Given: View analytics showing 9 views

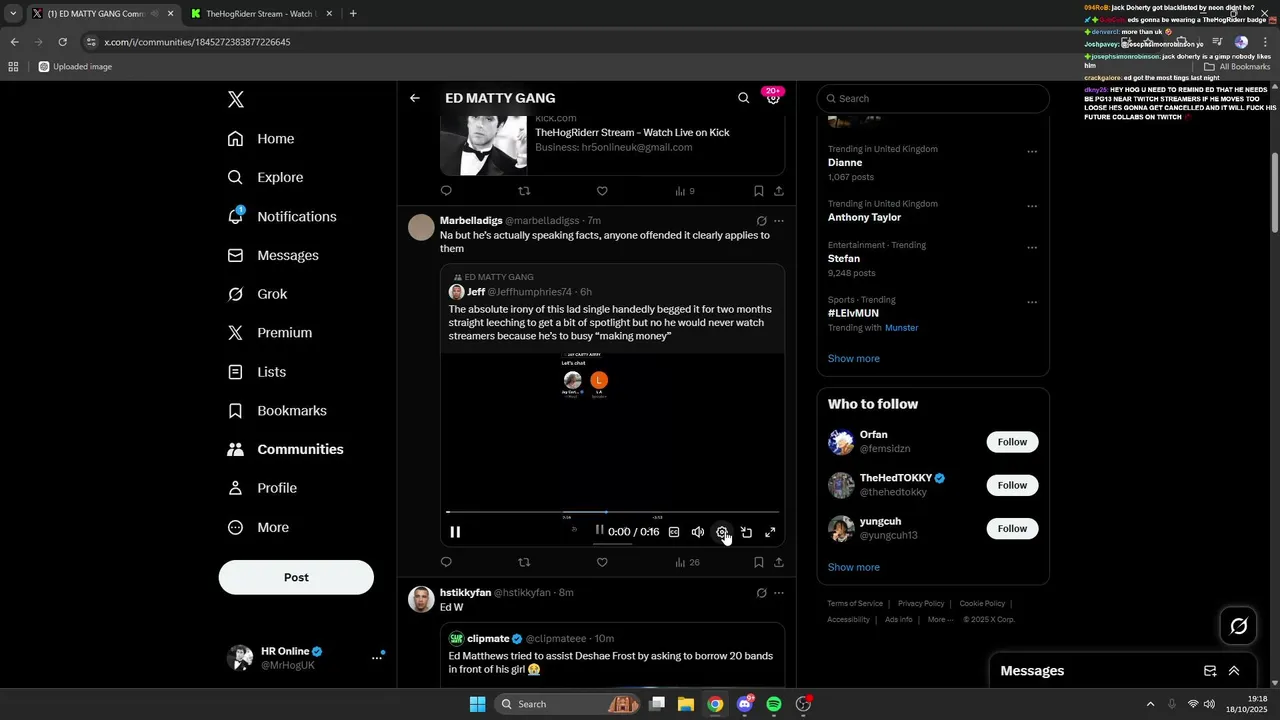Looking at the screenshot, I should coord(685,191).
